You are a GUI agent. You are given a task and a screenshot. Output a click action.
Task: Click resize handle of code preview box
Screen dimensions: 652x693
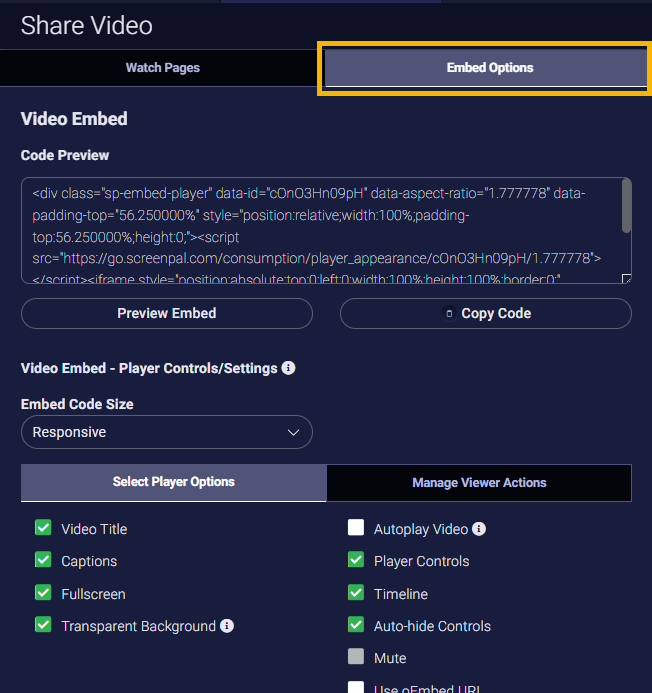(626, 279)
